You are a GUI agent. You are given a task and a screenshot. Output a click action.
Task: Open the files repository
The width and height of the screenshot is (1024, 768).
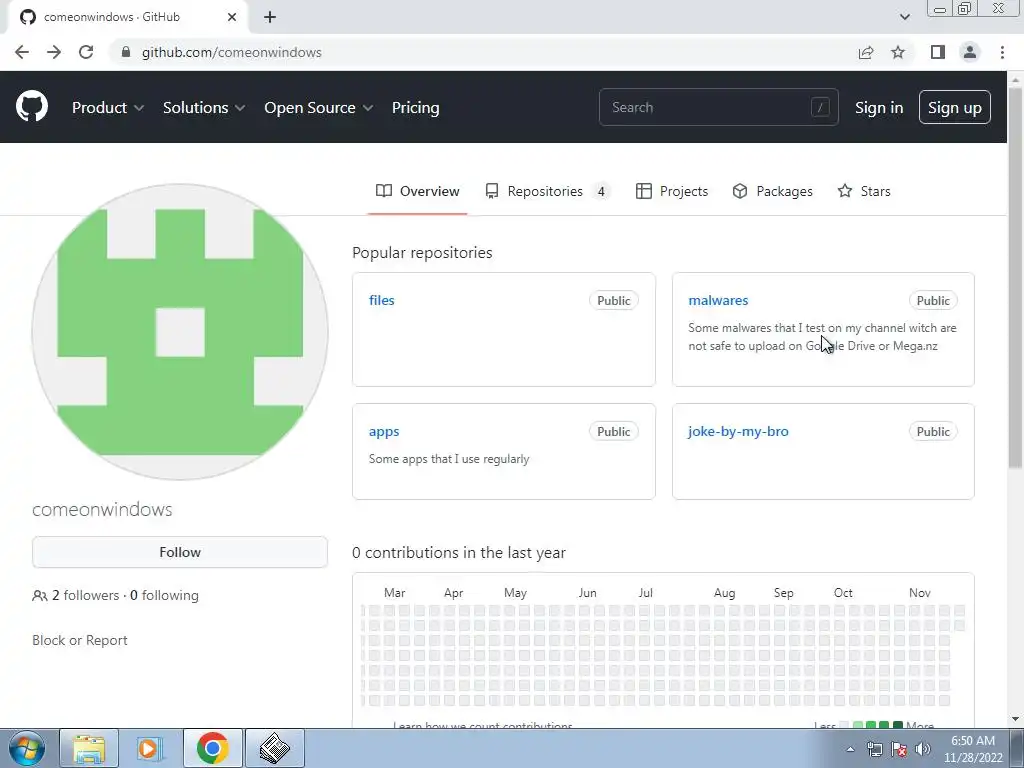381,300
